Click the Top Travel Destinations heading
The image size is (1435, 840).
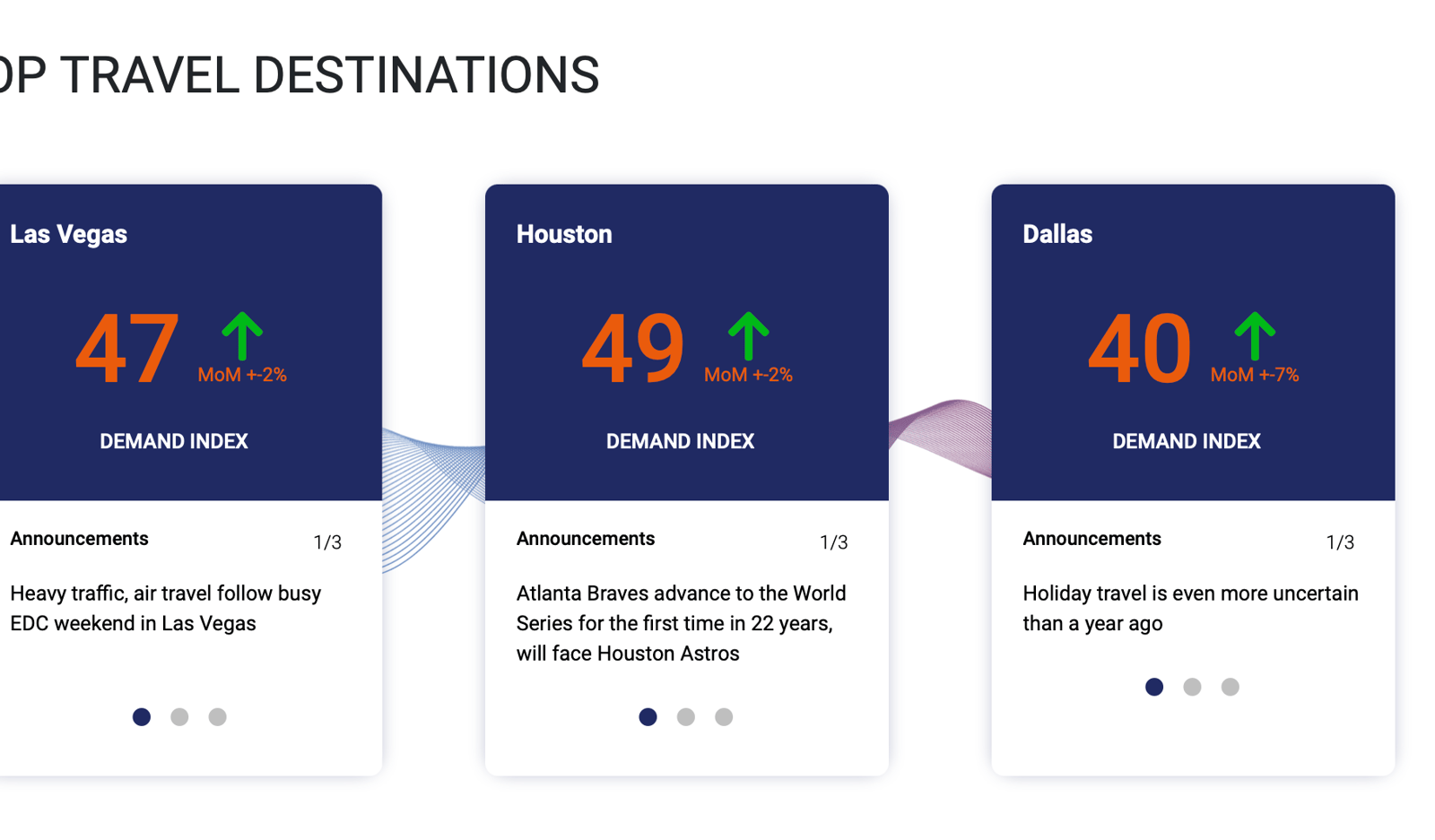coord(299,74)
